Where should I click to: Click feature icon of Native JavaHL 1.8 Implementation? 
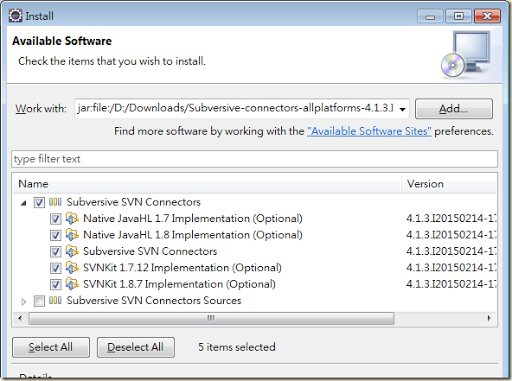point(72,235)
